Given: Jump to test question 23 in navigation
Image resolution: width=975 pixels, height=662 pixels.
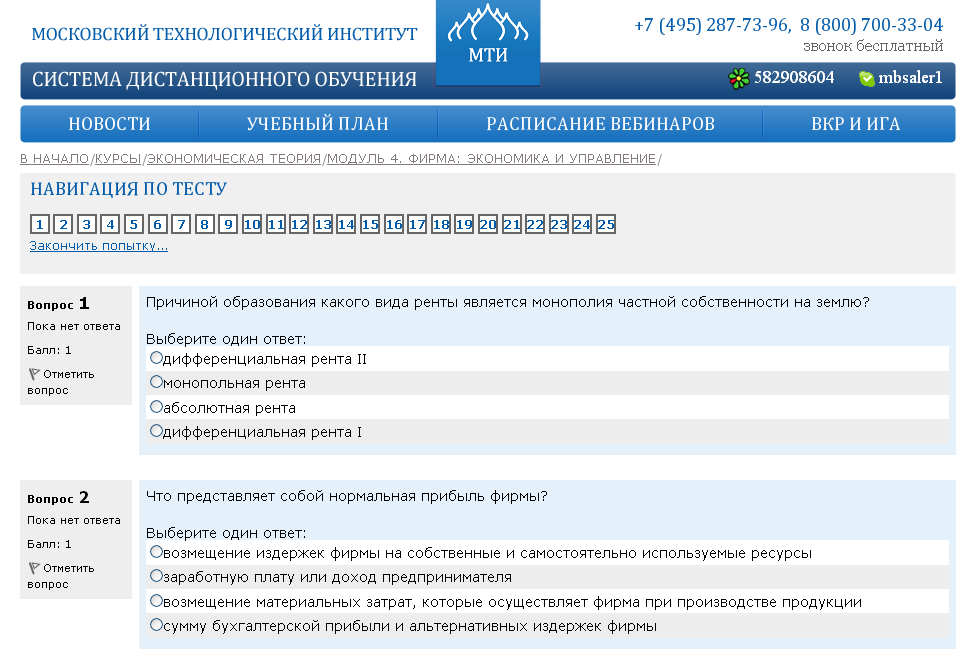Looking at the screenshot, I should pos(558,224).
